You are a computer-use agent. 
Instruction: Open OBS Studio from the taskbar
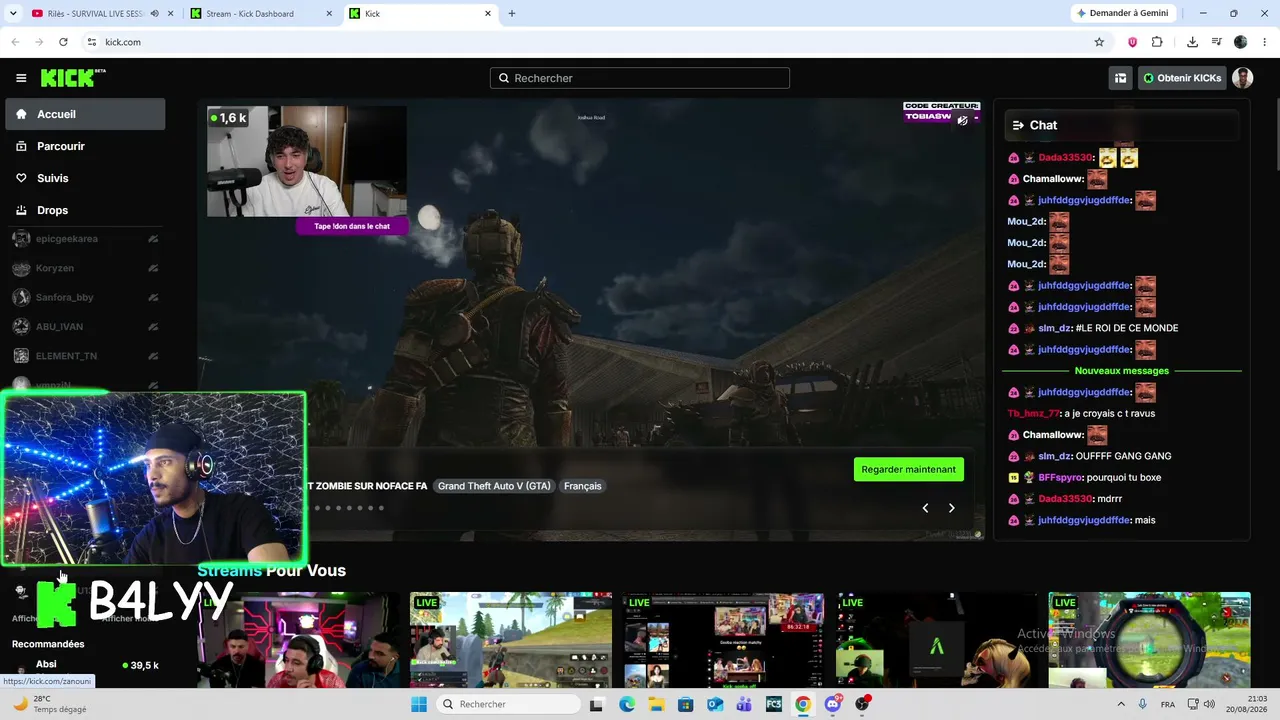click(862, 704)
